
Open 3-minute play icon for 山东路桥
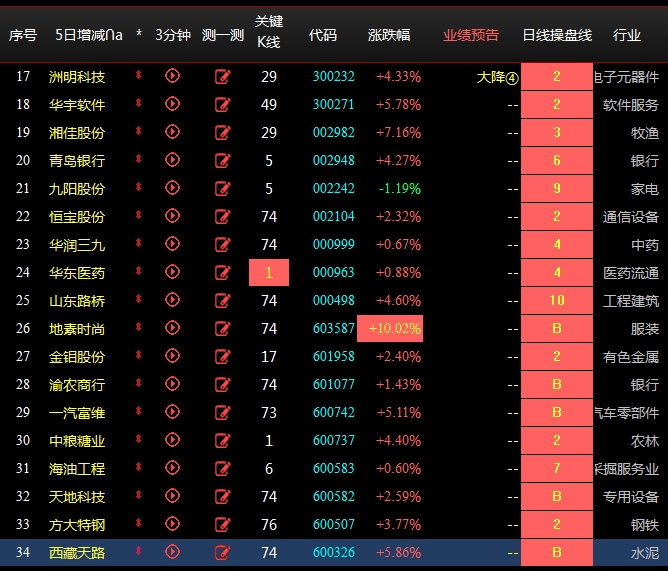tap(173, 300)
